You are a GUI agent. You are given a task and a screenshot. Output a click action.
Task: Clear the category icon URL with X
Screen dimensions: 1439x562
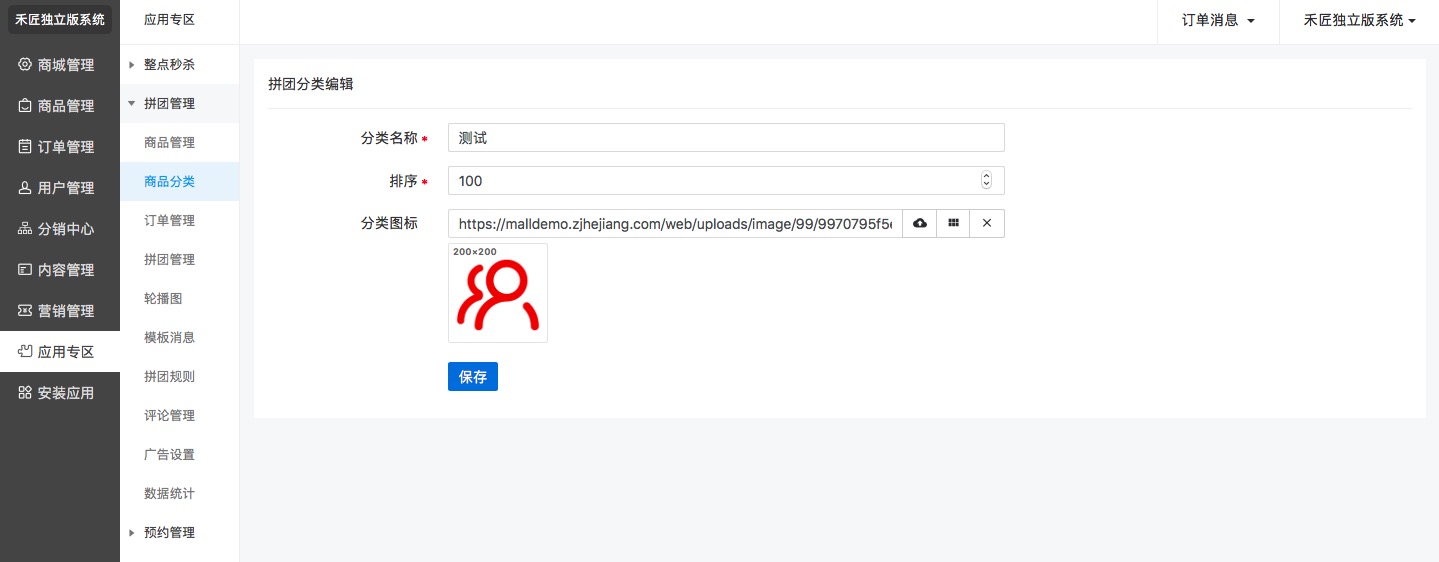click(x=987, y=223)
